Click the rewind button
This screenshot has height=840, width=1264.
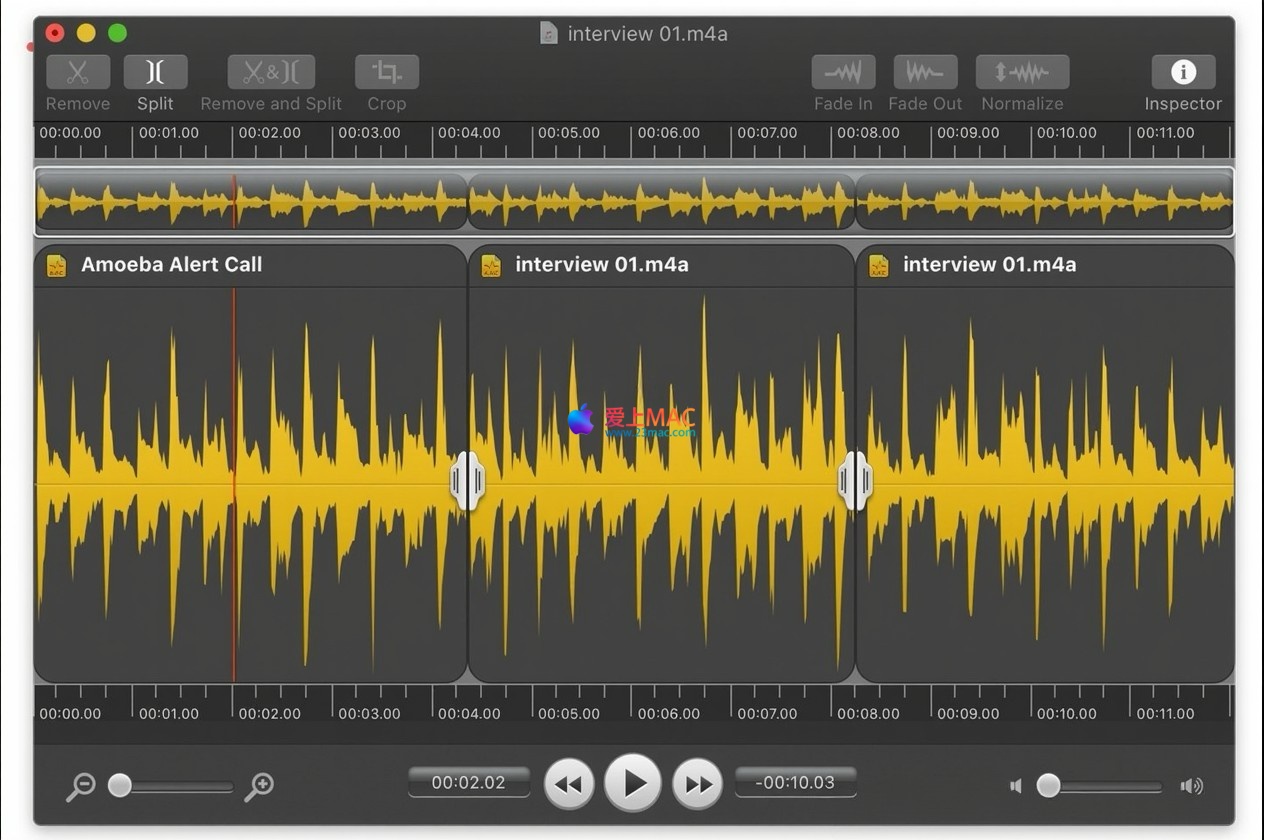[x=568, y=784]
